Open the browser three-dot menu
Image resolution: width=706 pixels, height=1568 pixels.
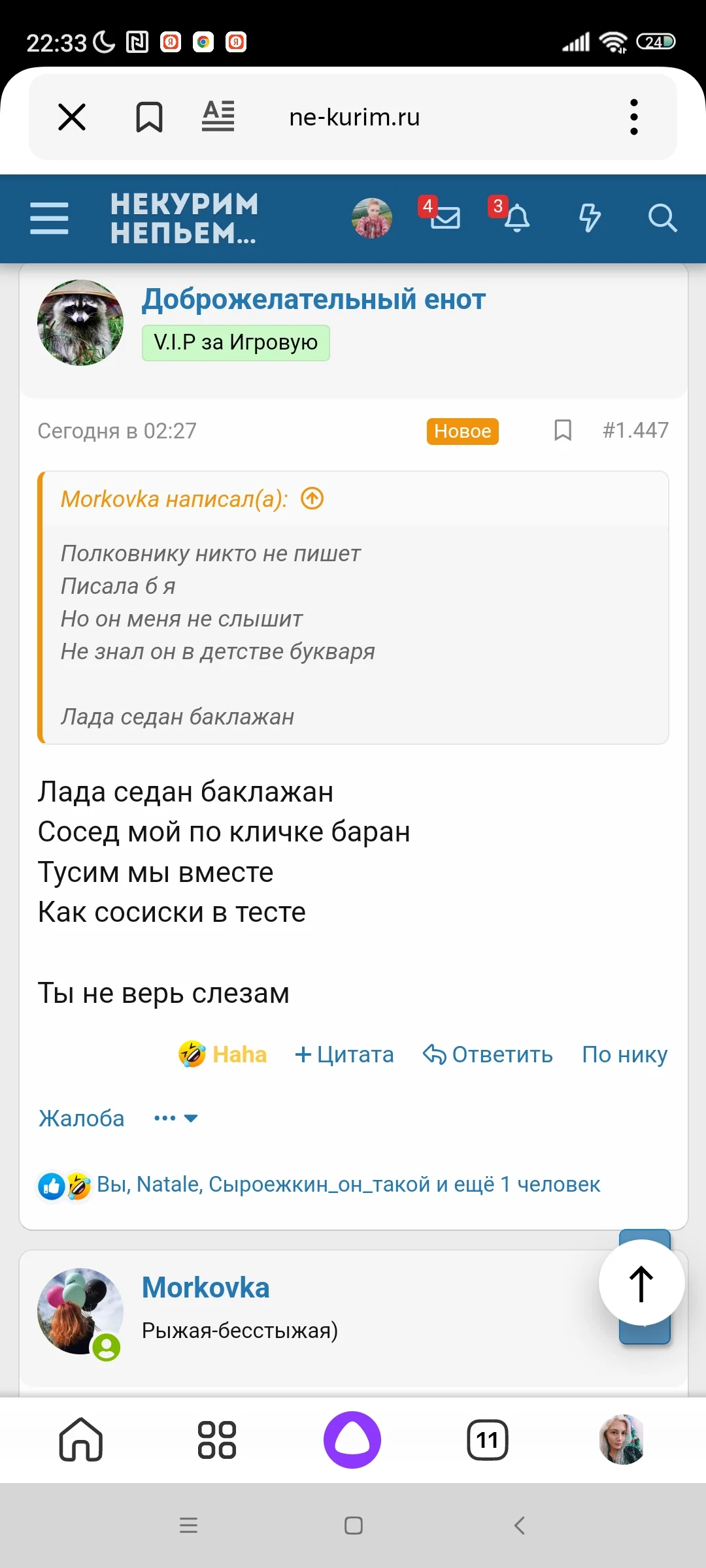[x=633, y=116]
